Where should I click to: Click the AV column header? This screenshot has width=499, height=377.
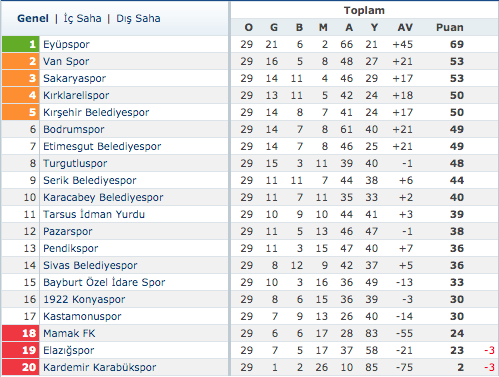[405, 27]
